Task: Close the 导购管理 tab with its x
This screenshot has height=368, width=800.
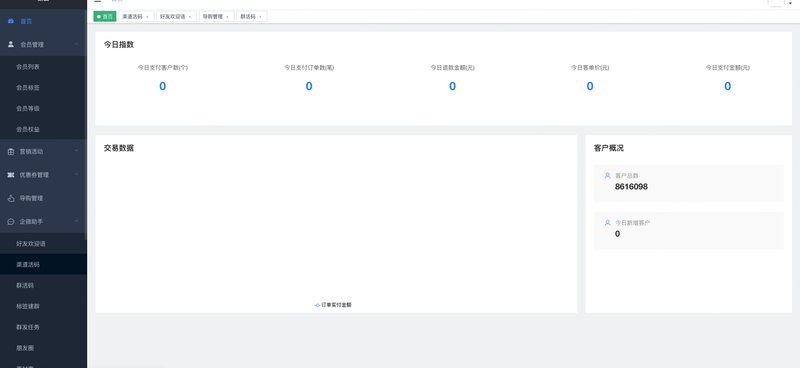Action: point(228,17)
